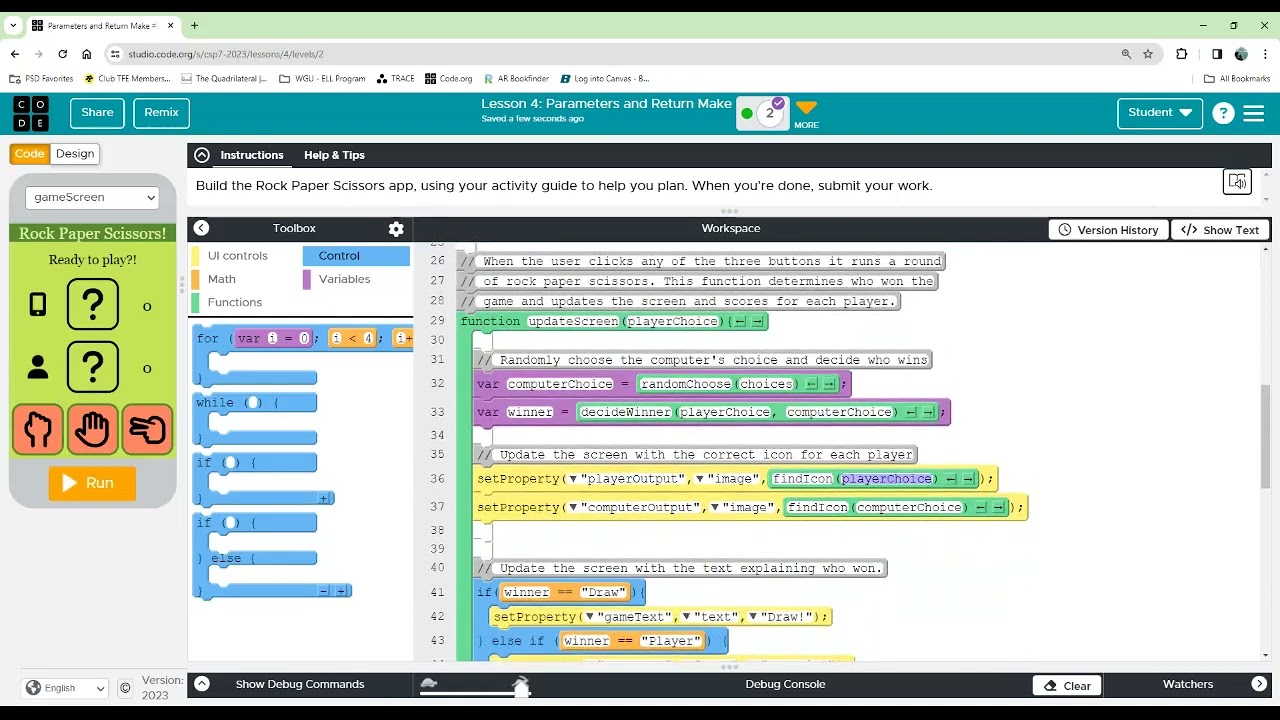Select the scissors hand button in app
The width and height of the screenshot is (1280, 720).
click(147, 430)
